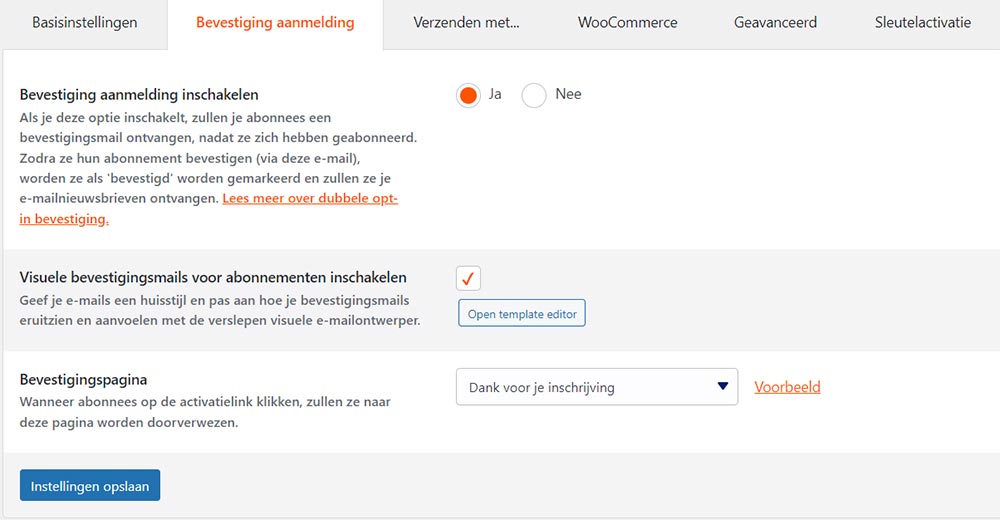
Task: Click the Bevestiging aanmelding inschakelen heading
Action: click(x=139, y=95)
